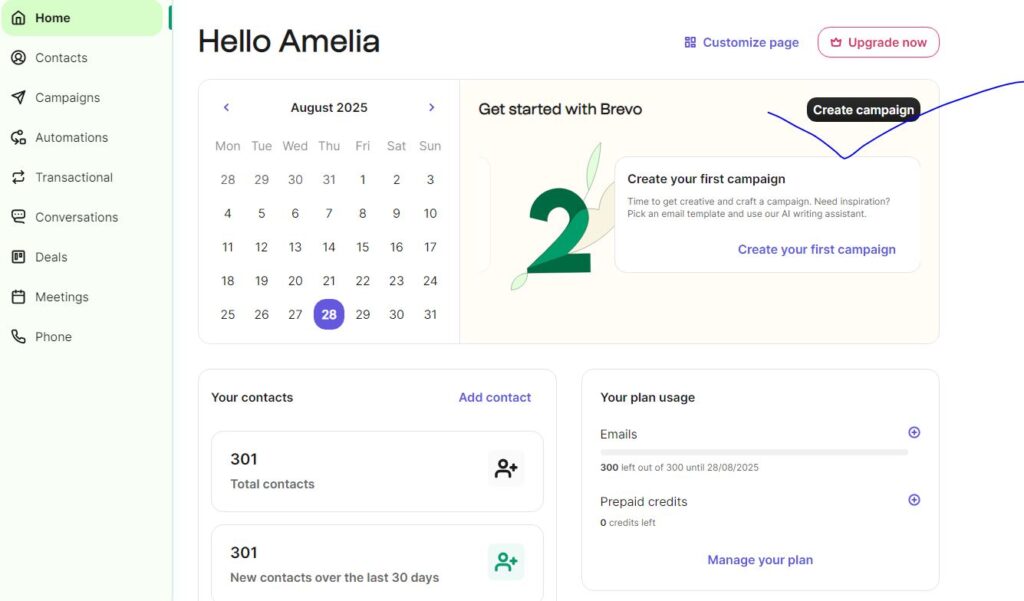Click the Phone handset icon

18,337
